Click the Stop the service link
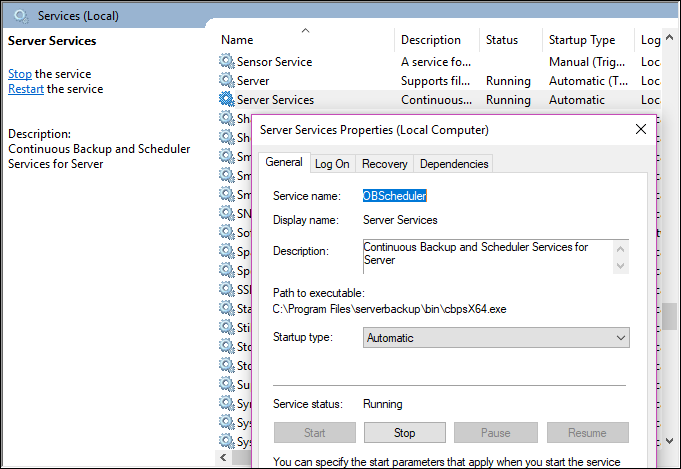This screenshot has height=469, width=681. [20, 74]
